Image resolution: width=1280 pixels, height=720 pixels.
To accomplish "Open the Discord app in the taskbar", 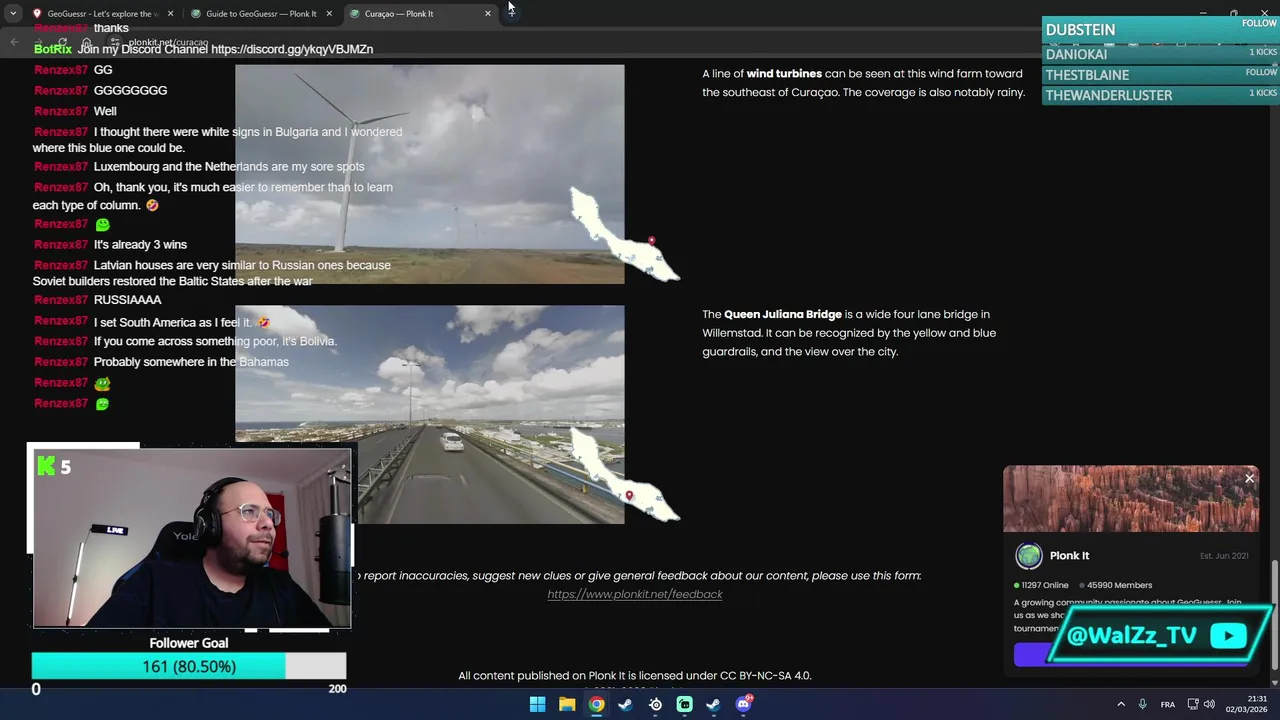I will coord(743,704).
